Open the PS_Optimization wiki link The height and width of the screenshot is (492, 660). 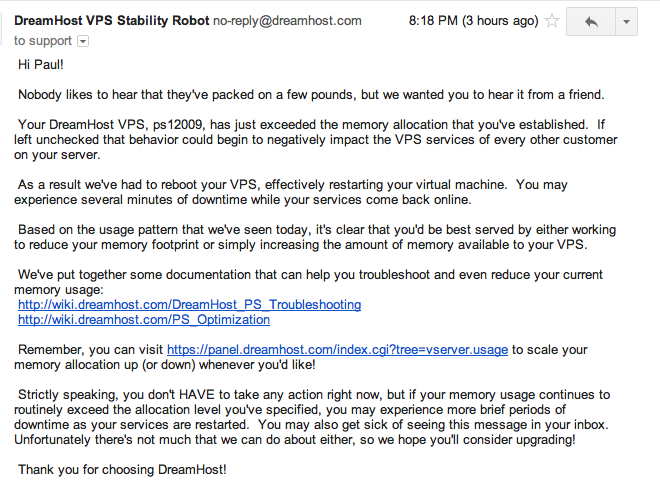tap(144, 319)
